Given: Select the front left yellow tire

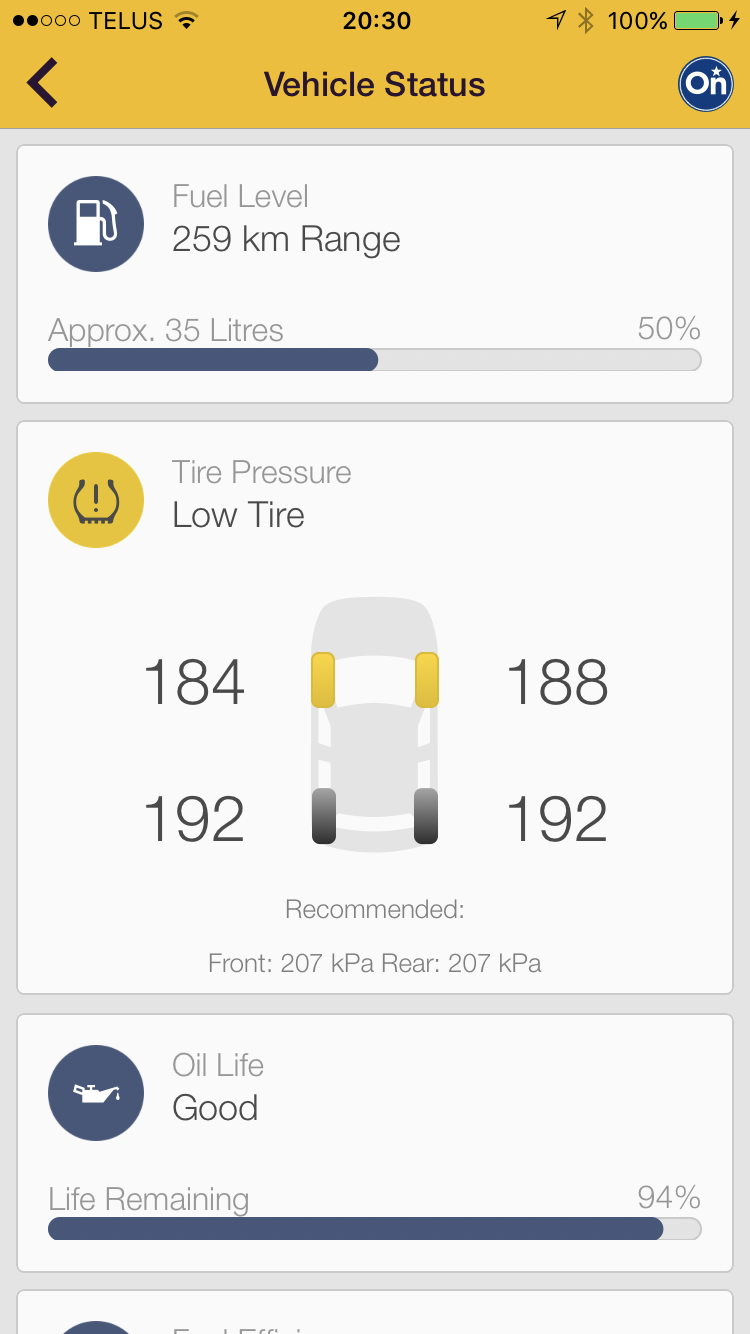Looking at the screenshot, I should [x=323, y=680].
